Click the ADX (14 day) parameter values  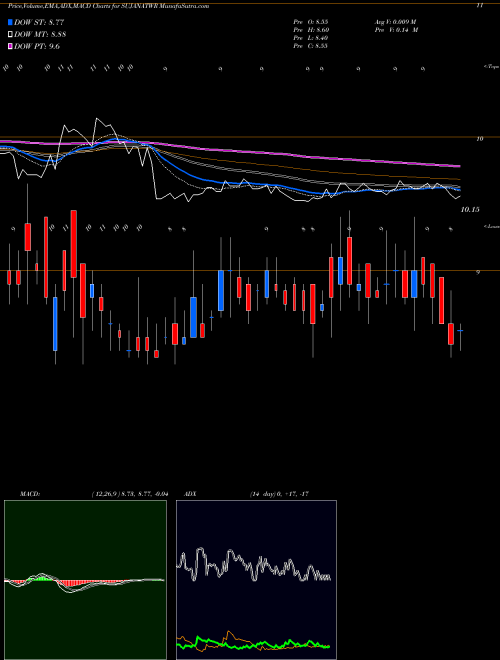click(279, 494)
